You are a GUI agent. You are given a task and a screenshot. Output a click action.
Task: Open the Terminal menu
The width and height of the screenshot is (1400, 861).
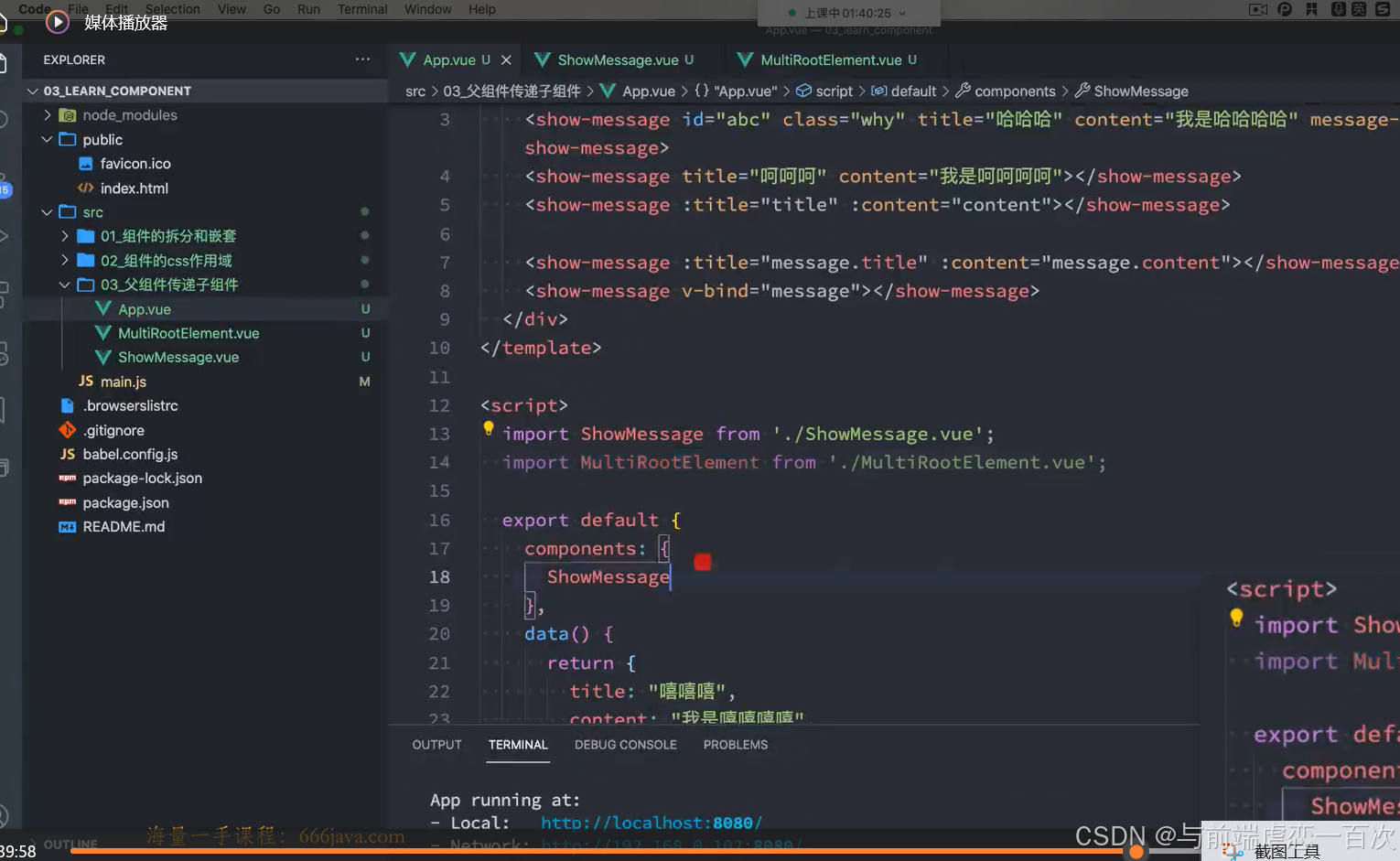(362, 9)
